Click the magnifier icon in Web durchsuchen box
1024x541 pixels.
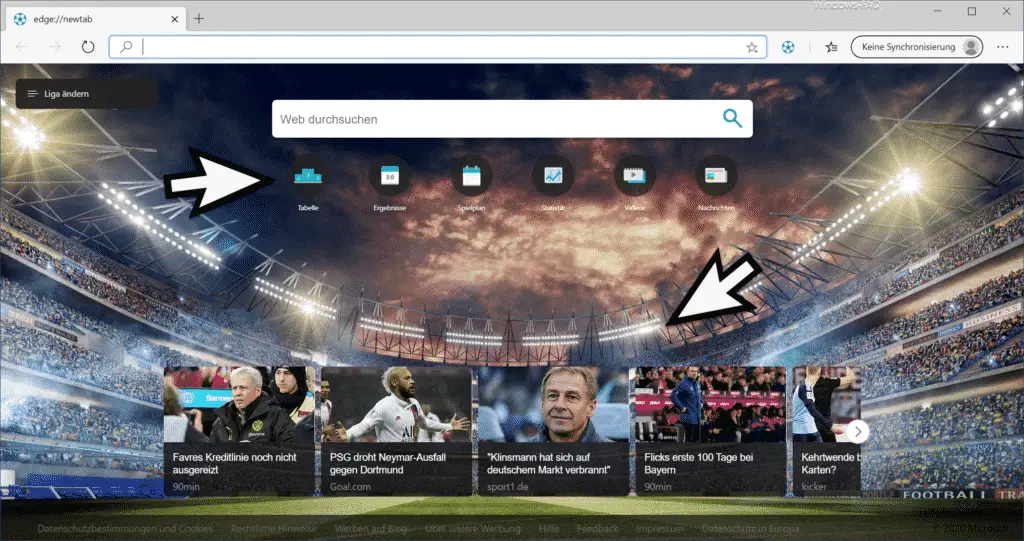click(x=732, y=118)
